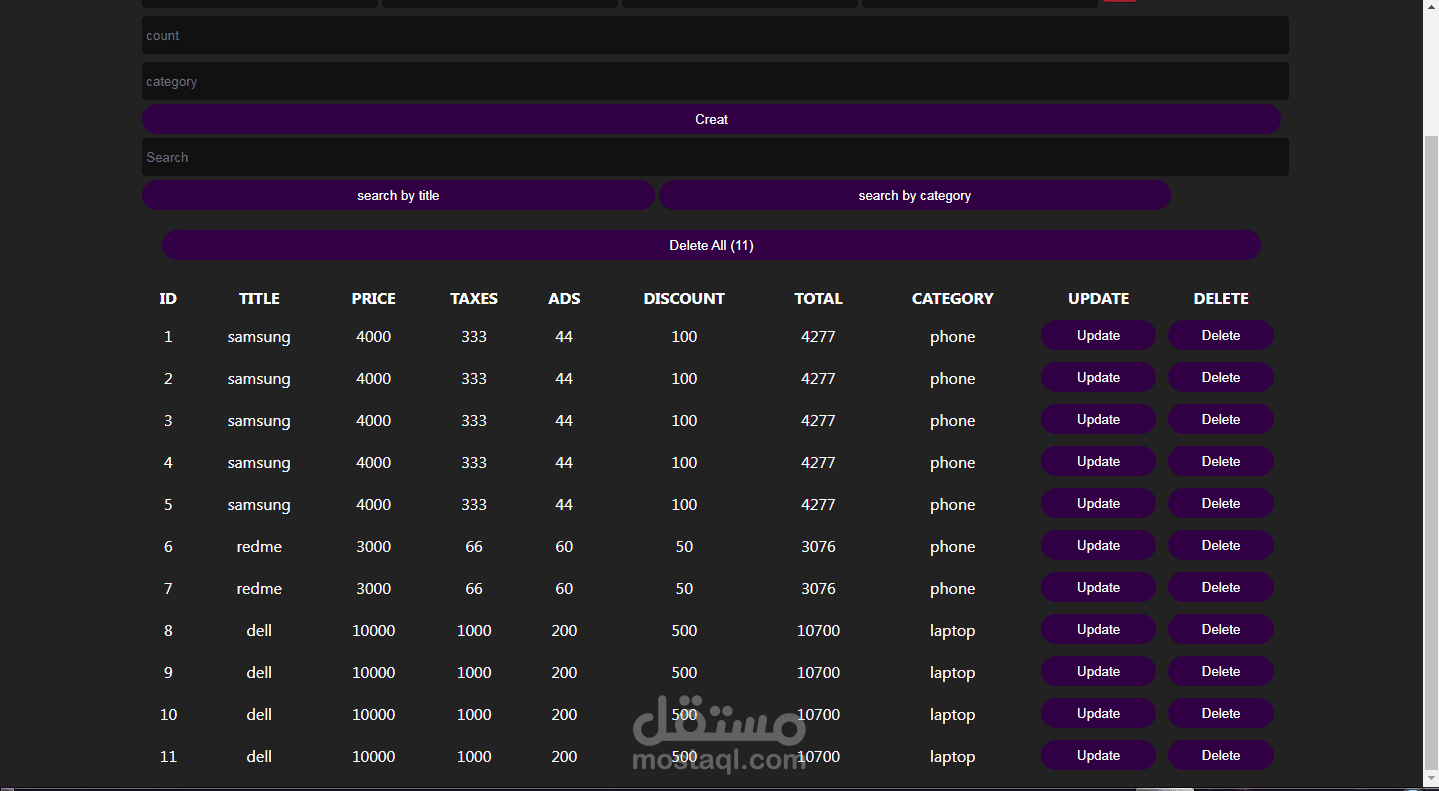Image resolution: width=1439 pixels, height=791 pixels.
Task: Update the row with ID 11
Action: [1098, 755]
